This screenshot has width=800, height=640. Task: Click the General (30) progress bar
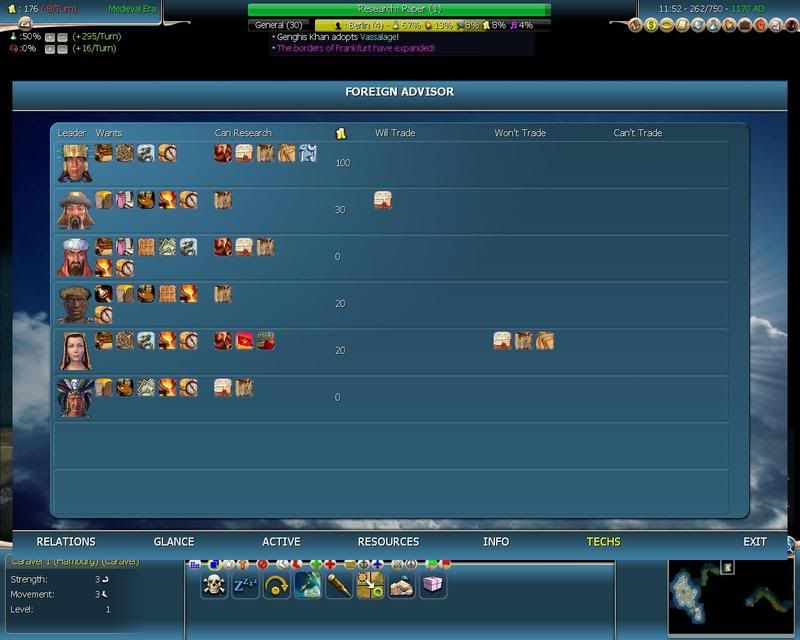[x=279, y=25]
